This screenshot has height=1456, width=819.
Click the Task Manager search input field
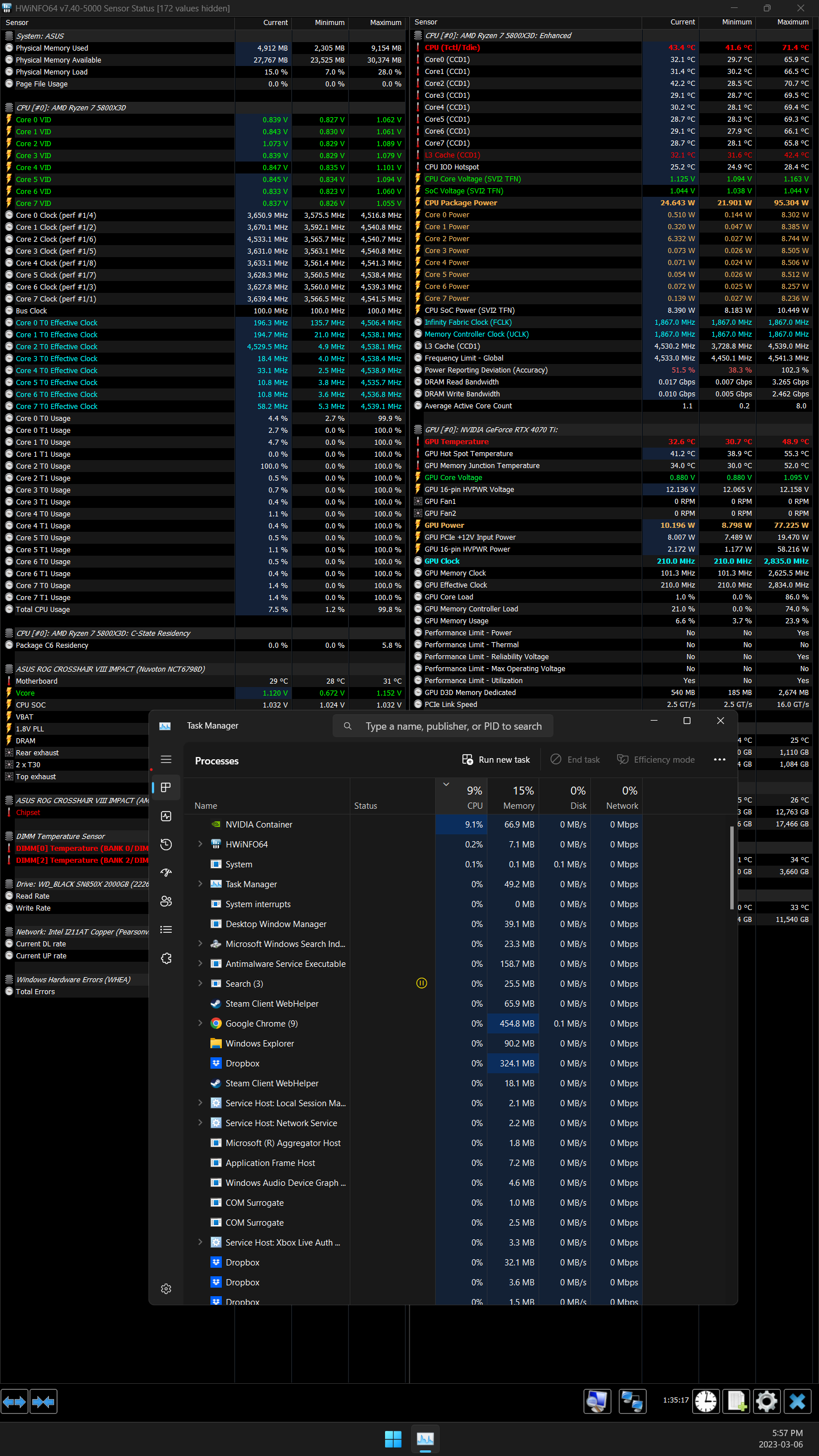point(443,726)
